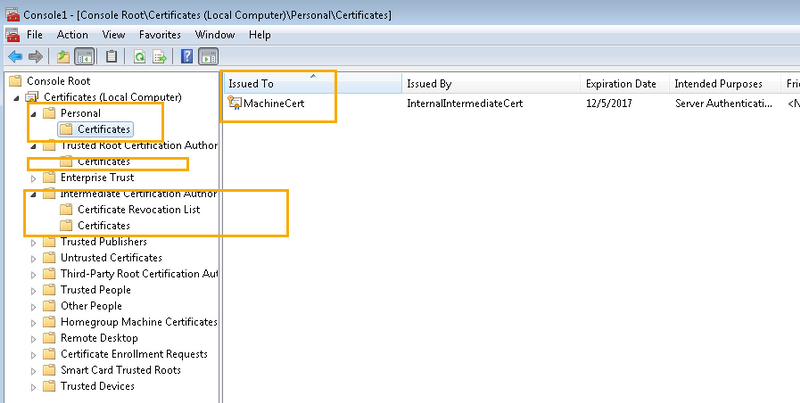
Task: Select the Untrusted Certificates folder
Action: (x=110, y=258)
